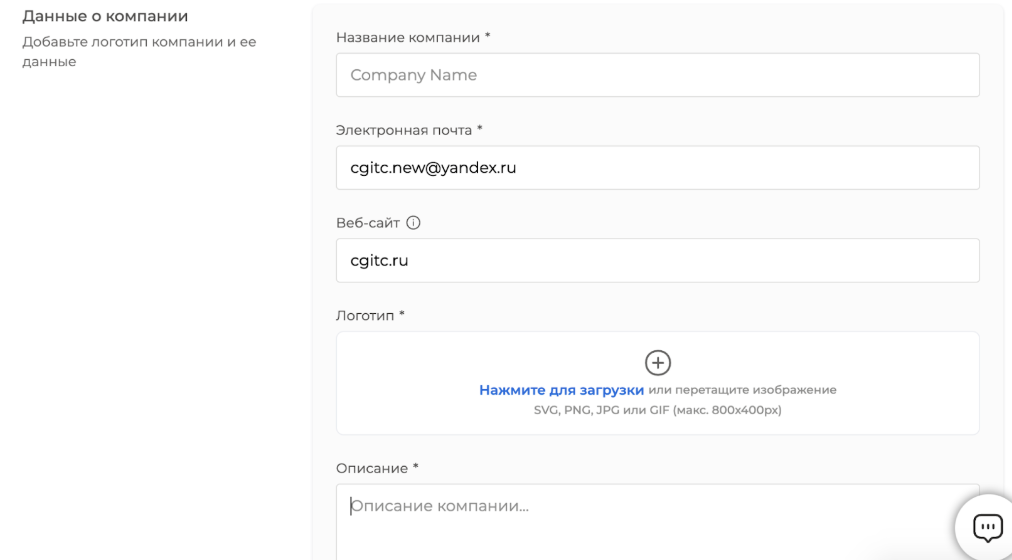Click the Логотип field label
Viewport: 1012px width, 560px height.
pos(364,316)
